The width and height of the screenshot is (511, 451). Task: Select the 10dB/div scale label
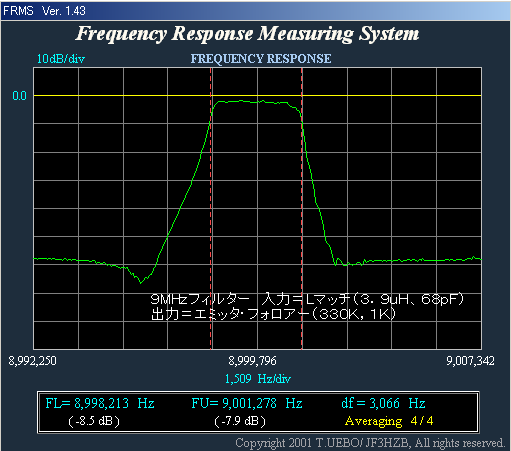(x=61, y=59)
